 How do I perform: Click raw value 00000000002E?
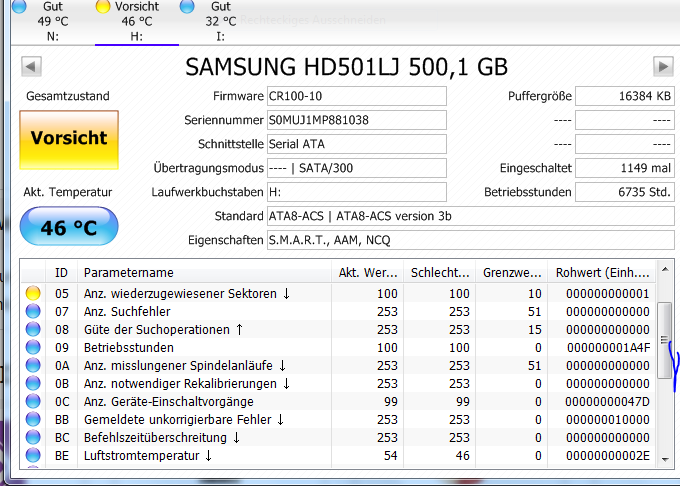[x=608, y=455]
